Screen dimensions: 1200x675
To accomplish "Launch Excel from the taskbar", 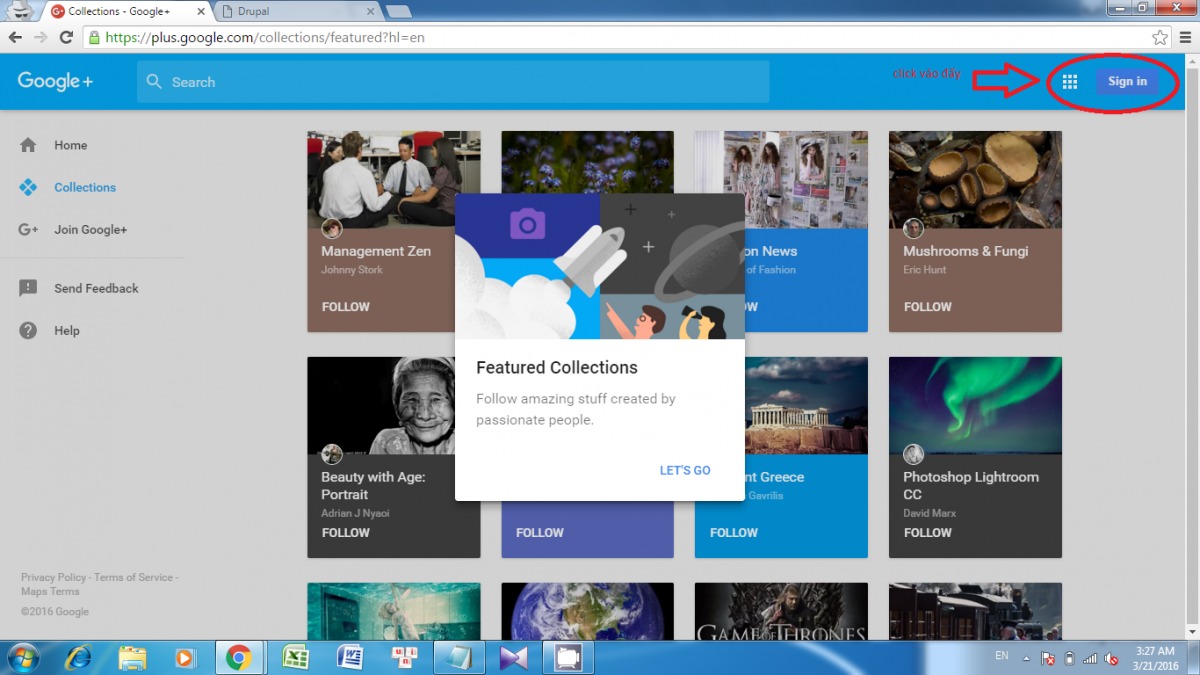I will [x=294, y=657].
